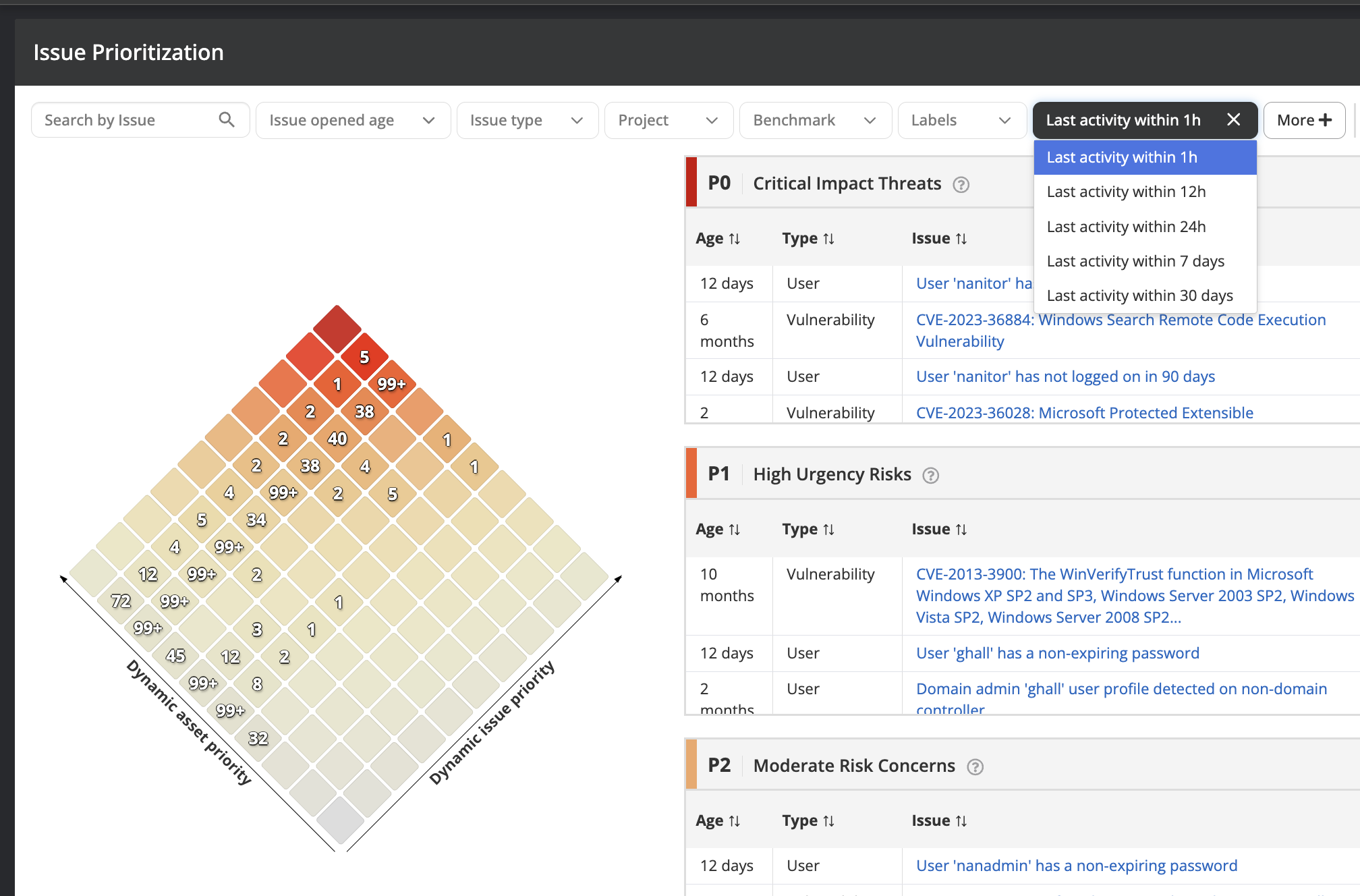Choose Last activity within 7 days
Viewport: 1360px width, 896px height.
coord(1135,261)
